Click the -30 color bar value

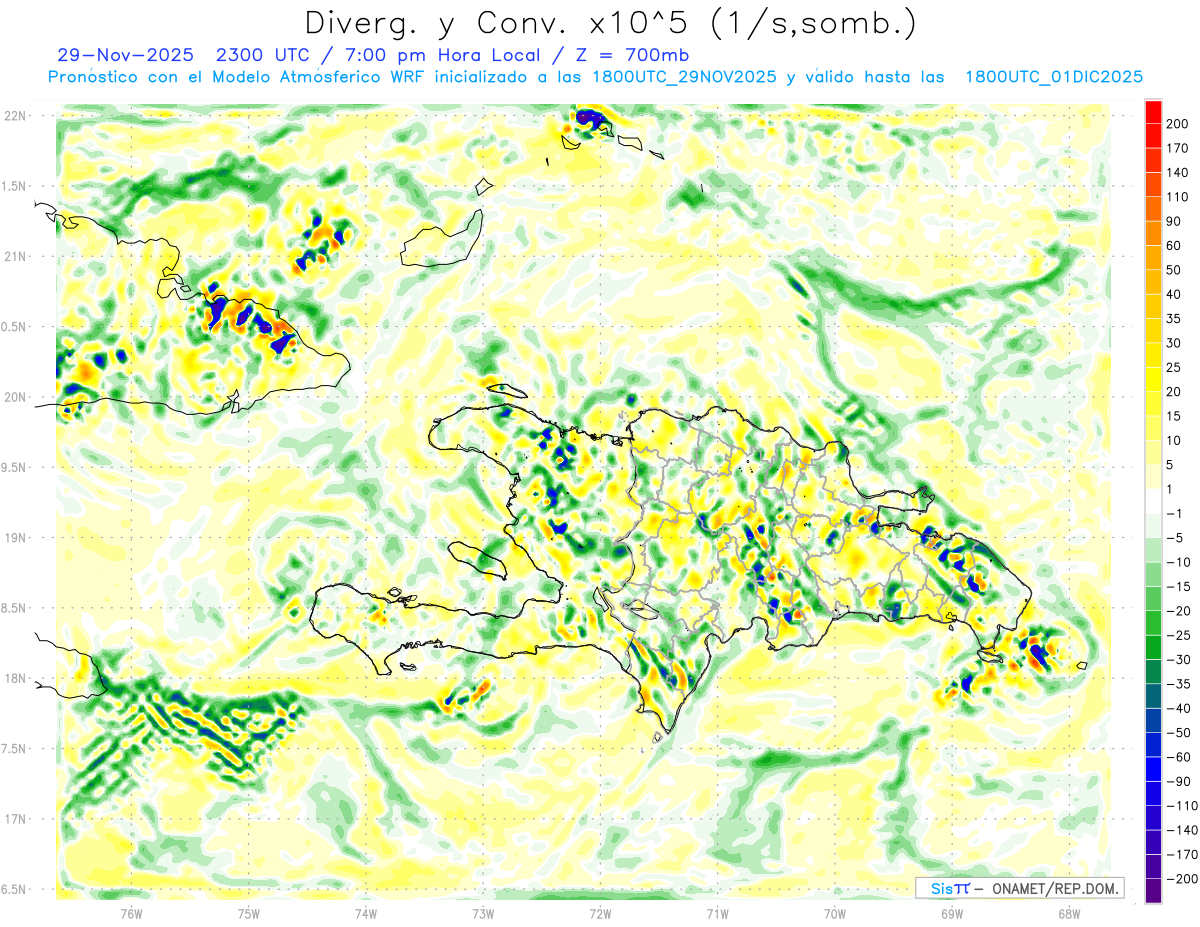coord(1180,659)
